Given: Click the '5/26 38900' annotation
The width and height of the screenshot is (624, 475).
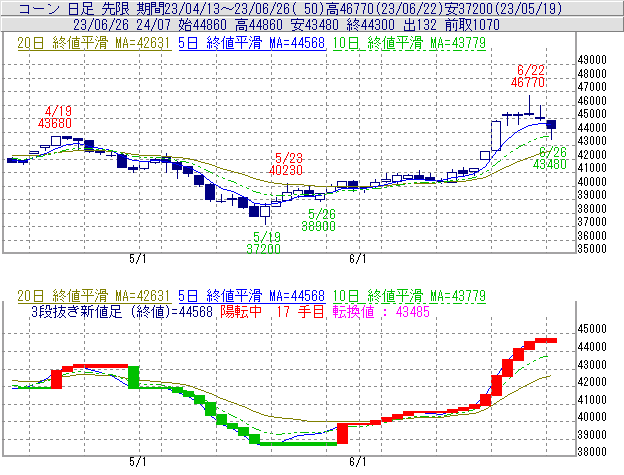Looking at the screenshot, I should point(318,220).
